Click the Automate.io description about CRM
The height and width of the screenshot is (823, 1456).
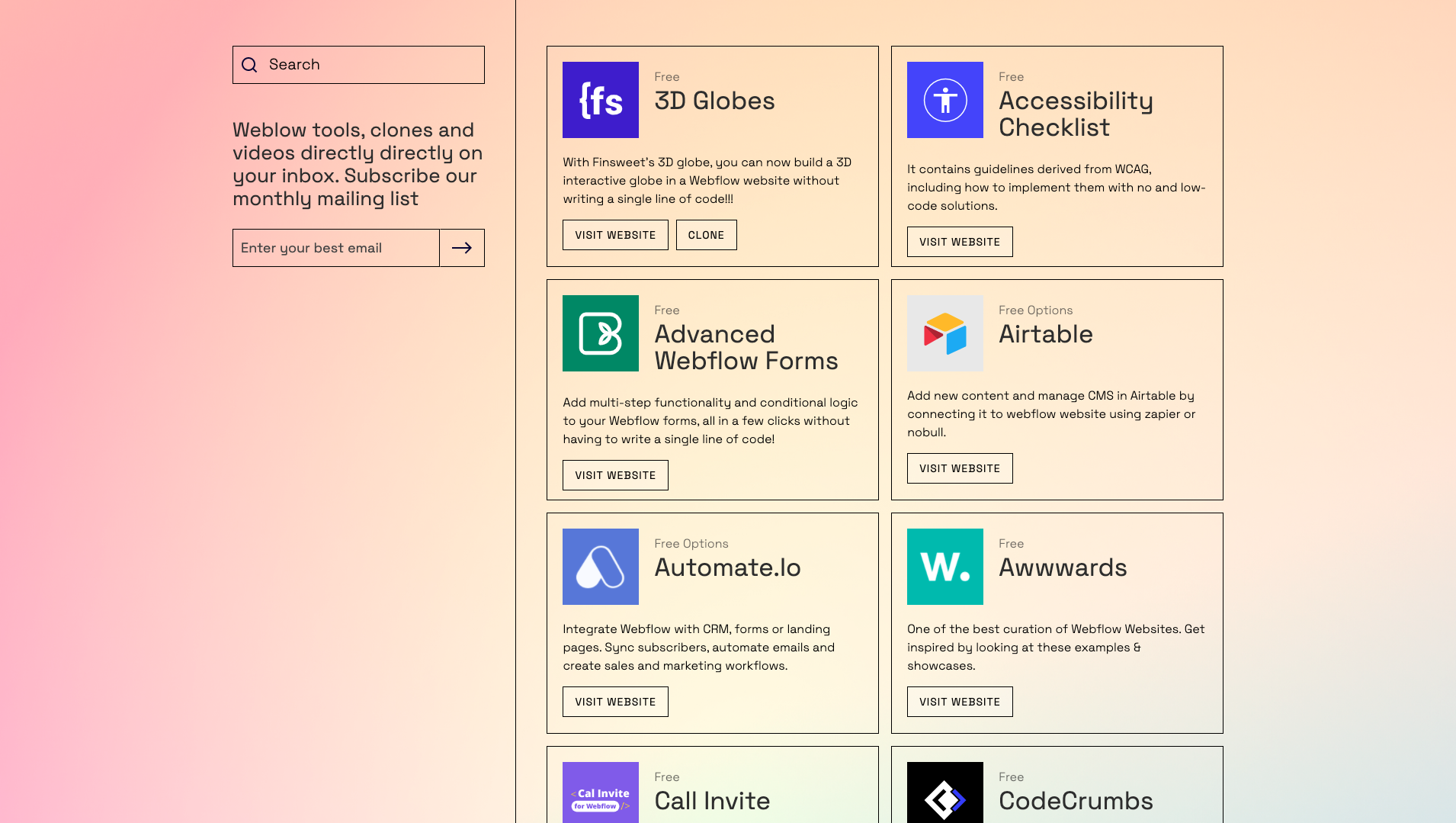[x=698, y=648]
